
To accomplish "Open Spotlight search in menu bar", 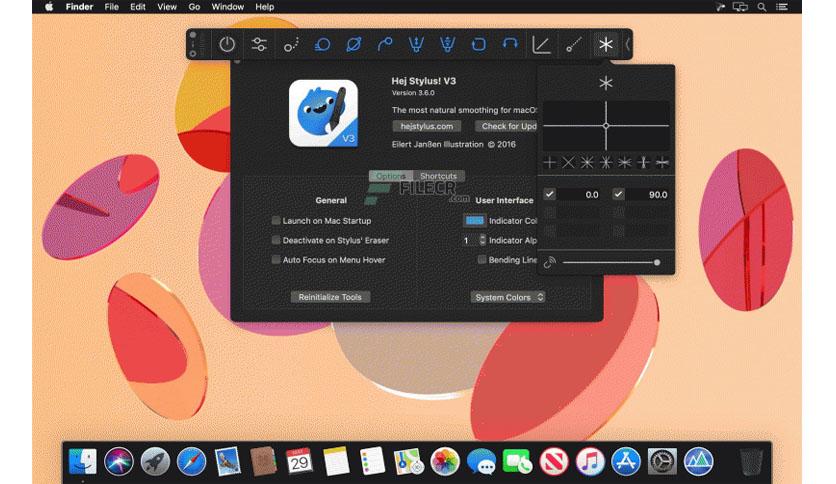I will point(762,7).
